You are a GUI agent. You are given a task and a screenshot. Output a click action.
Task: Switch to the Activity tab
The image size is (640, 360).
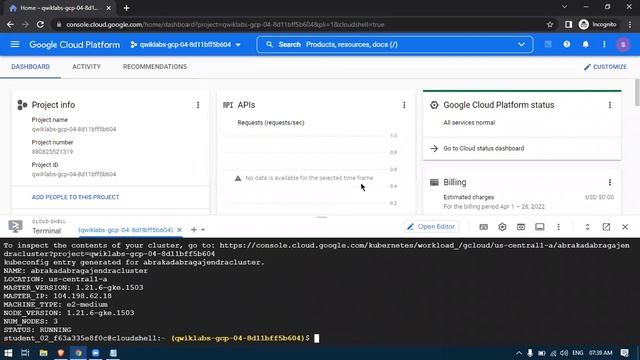(x=86, y=67)
